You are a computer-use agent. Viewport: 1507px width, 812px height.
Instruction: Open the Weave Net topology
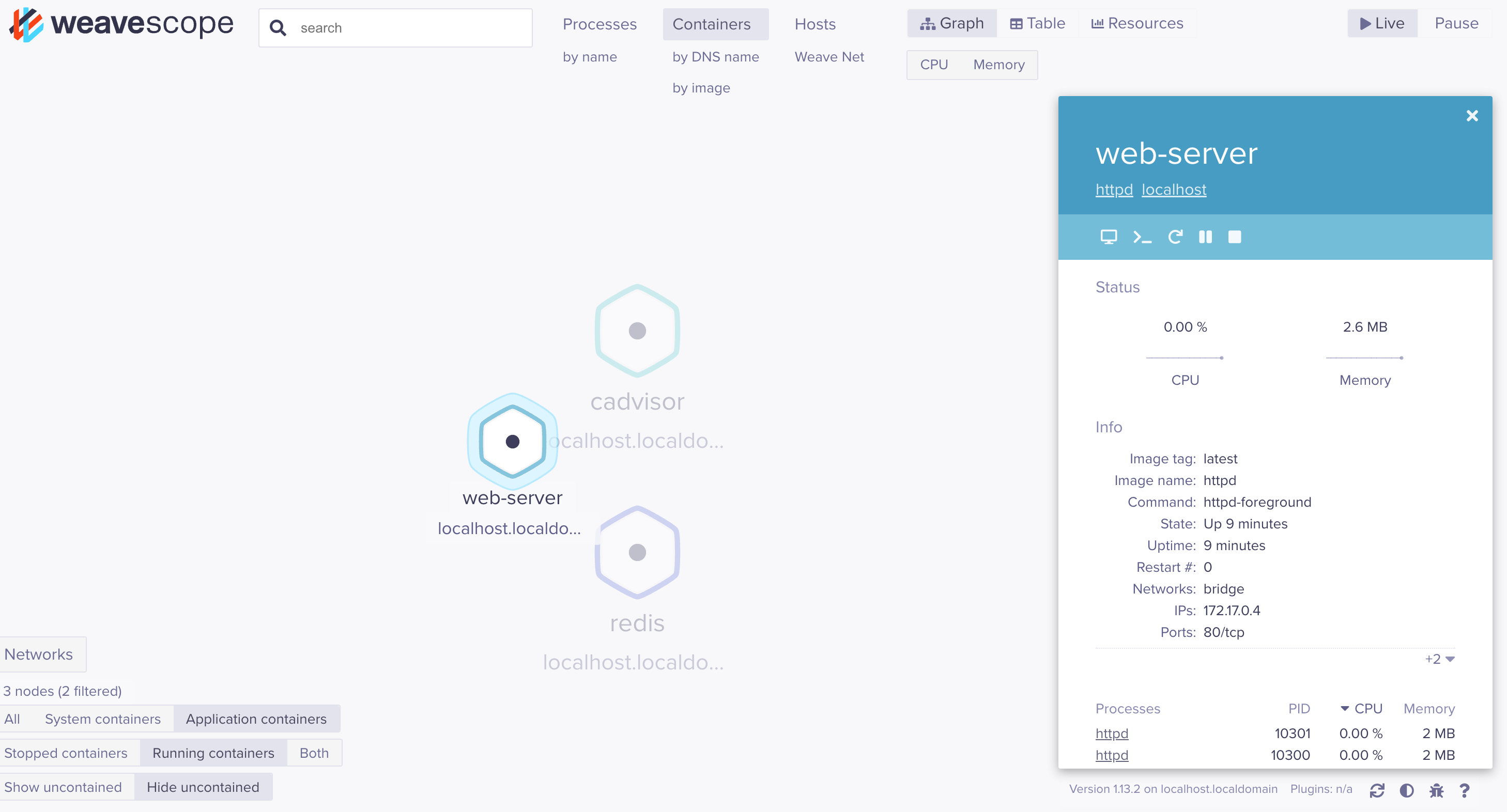pyautogui.click(x=829, y=57)
